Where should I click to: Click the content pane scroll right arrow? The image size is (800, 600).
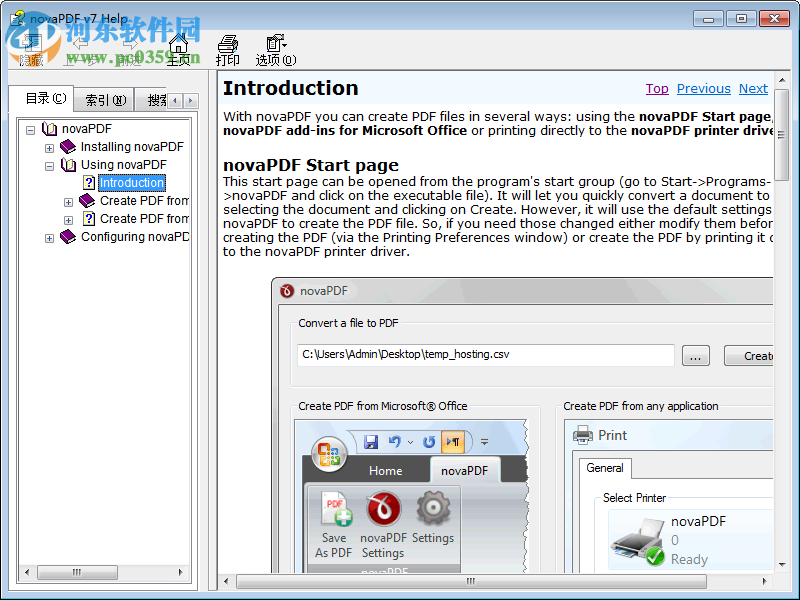pos(764,581)
